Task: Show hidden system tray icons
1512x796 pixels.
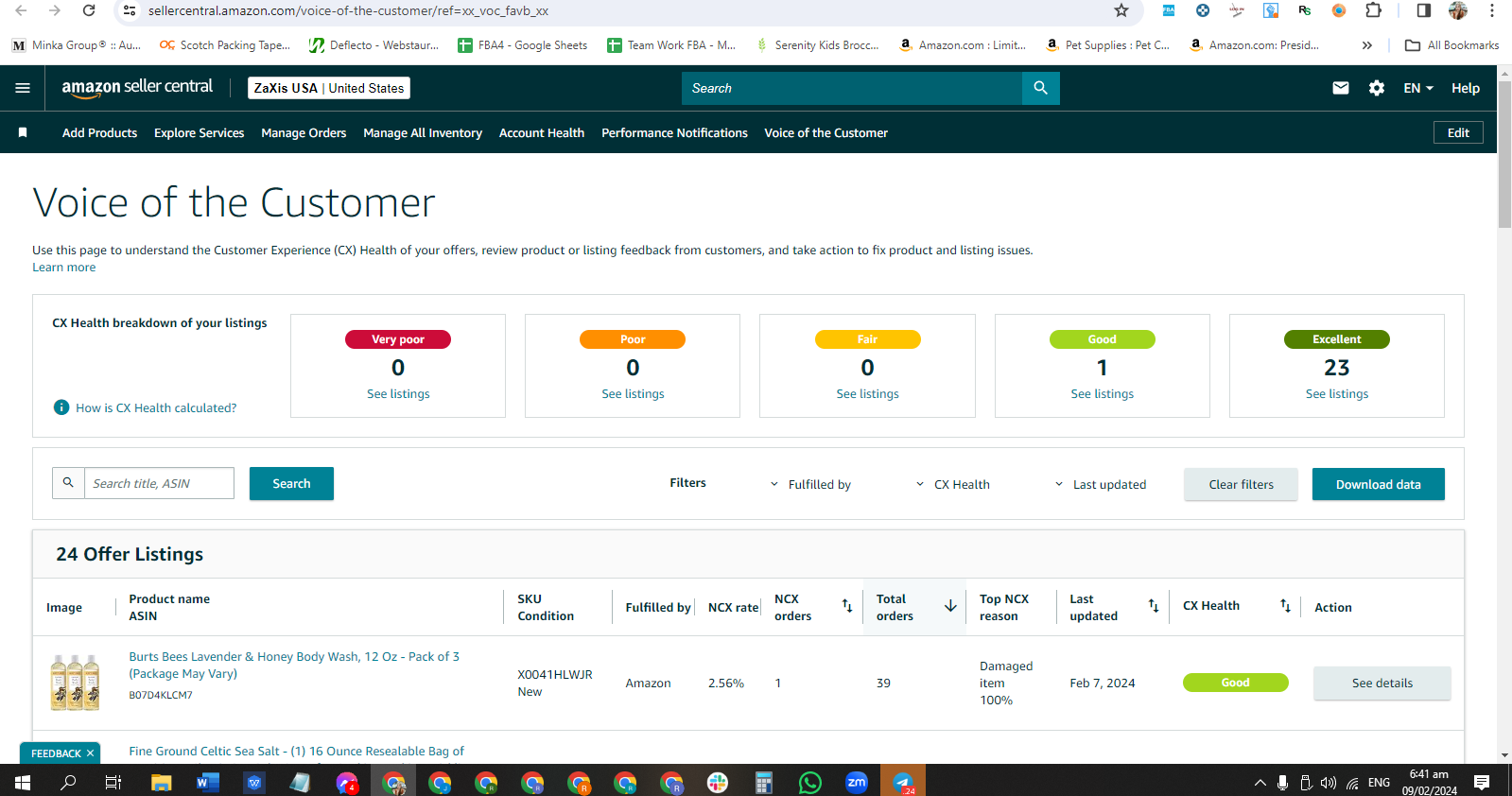Action: point(1260,782)
